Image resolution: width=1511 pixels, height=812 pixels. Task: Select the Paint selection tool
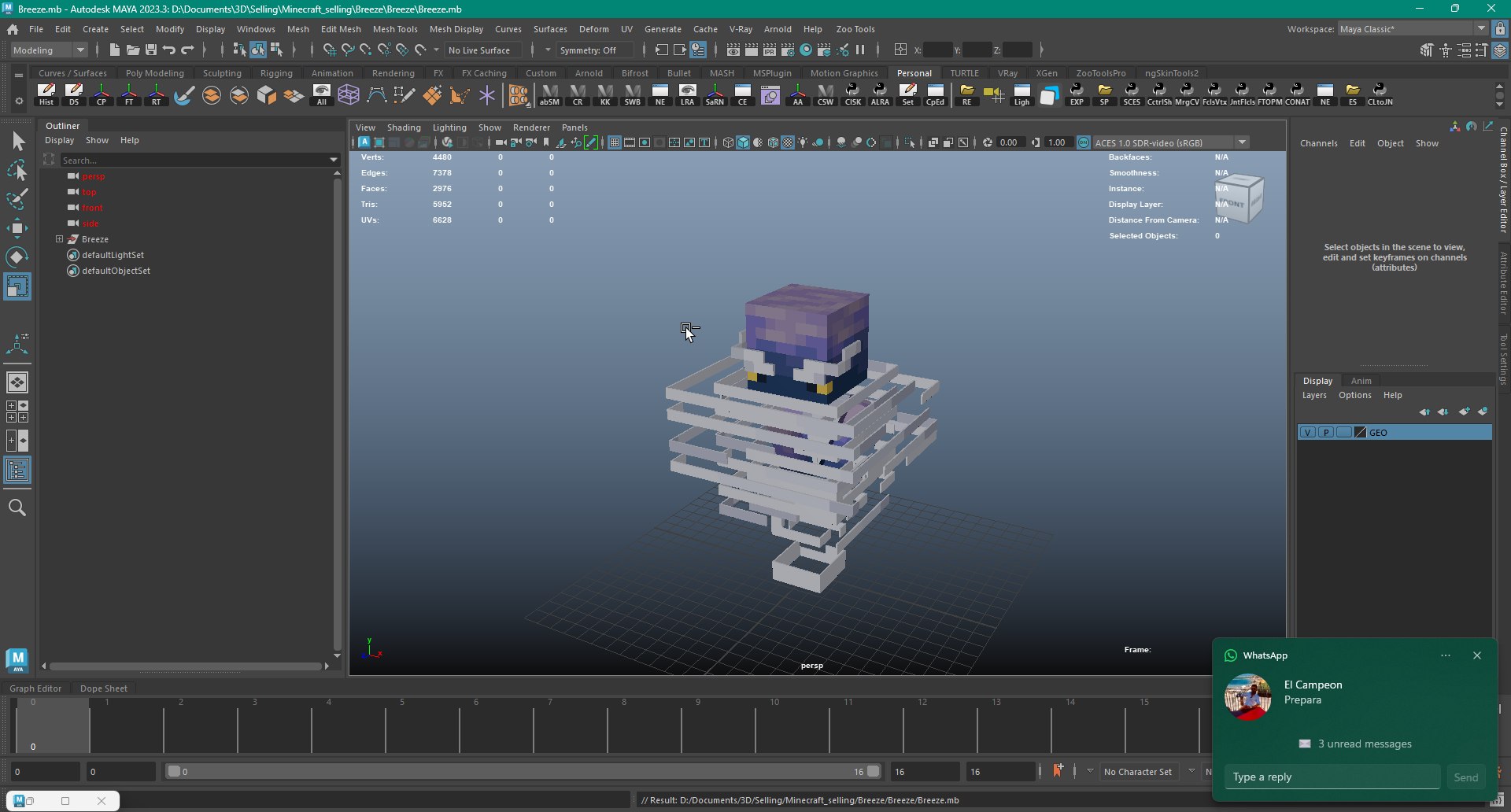[x=17, y=199]
